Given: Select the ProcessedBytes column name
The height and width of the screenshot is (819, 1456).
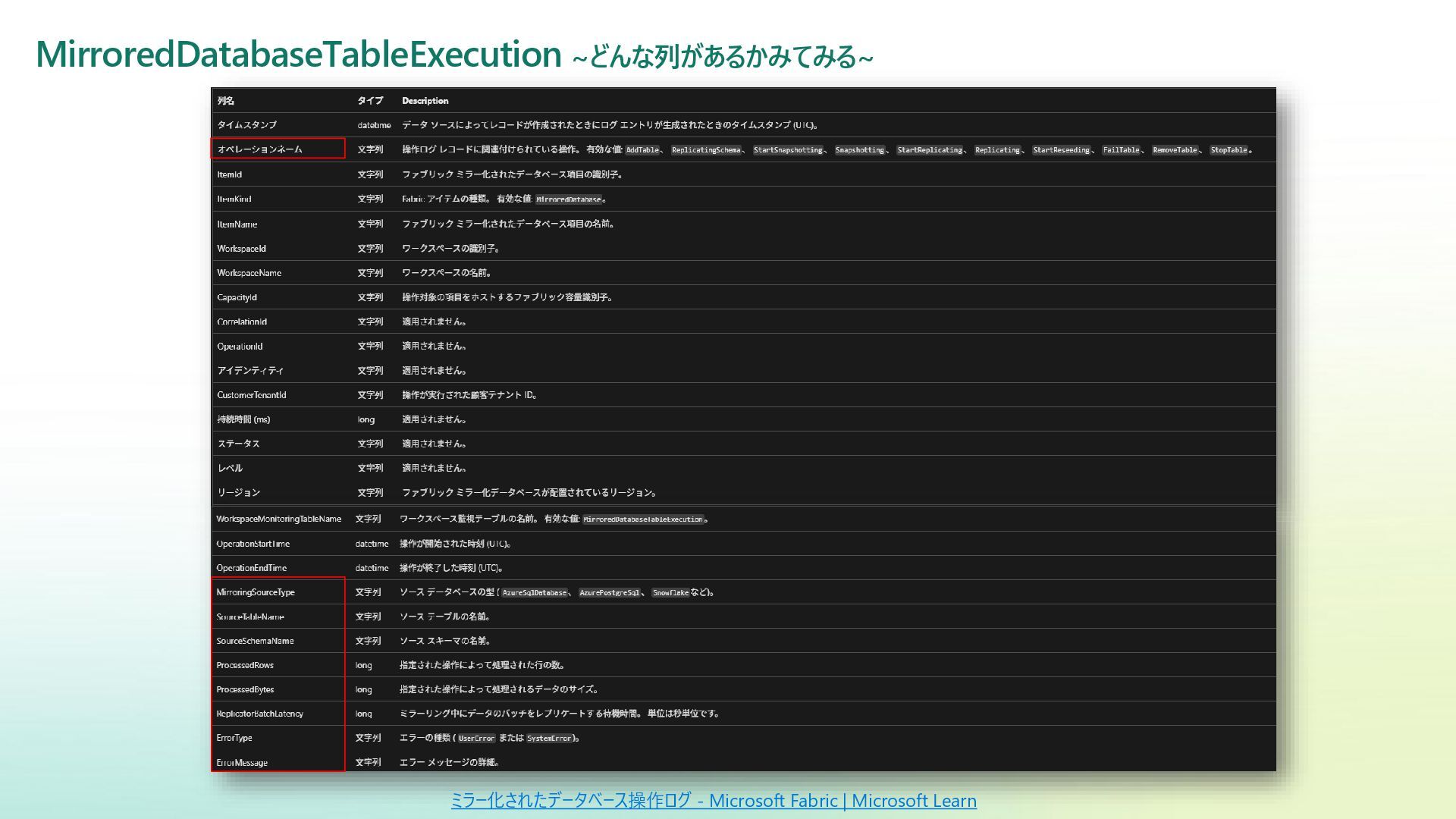Looking at the screenshot, I should click(245, 689).
